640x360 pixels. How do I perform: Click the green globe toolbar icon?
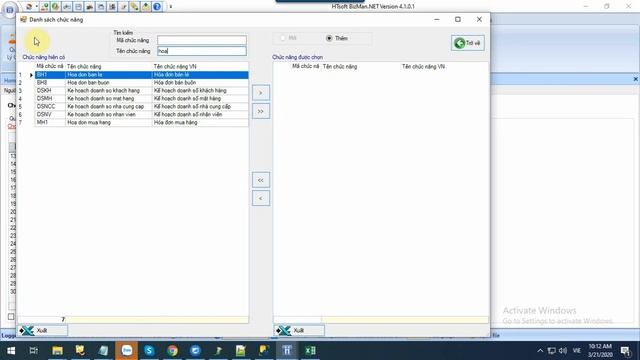55,7
